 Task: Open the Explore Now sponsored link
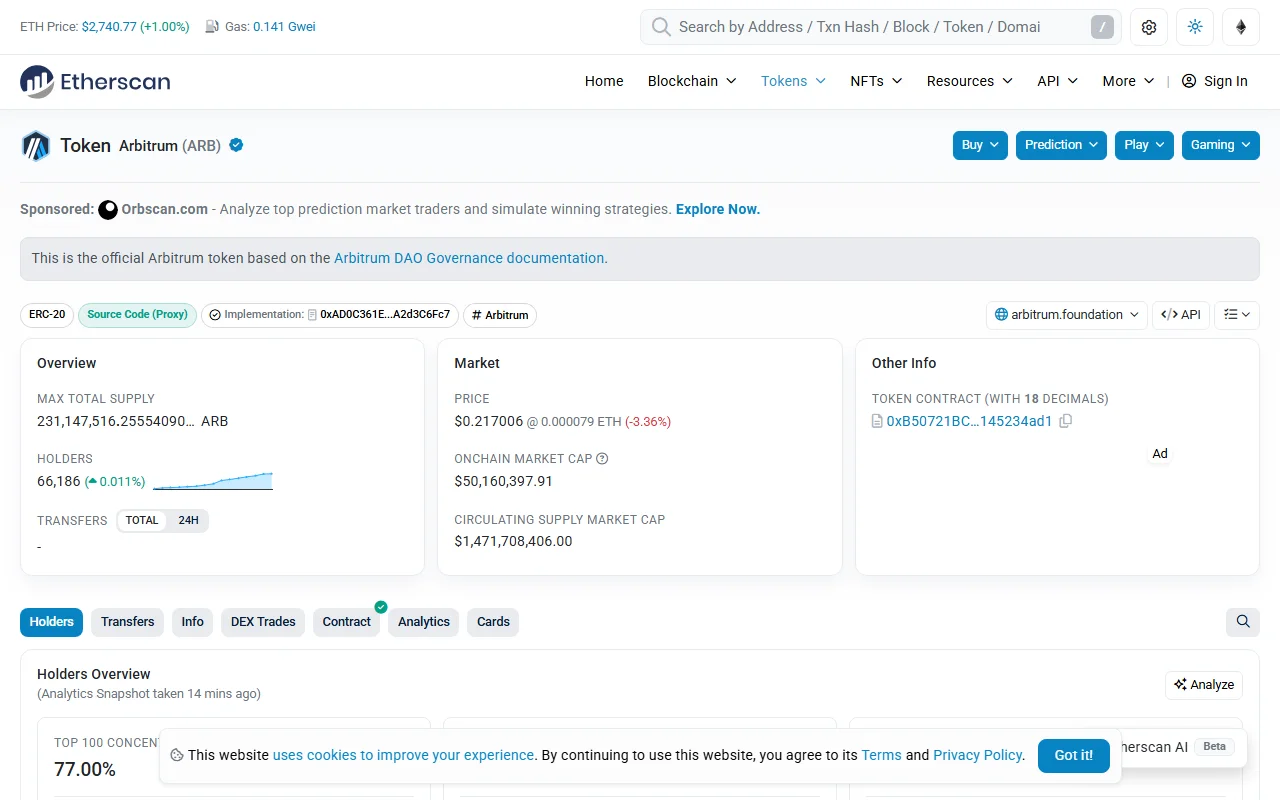tap(718, 209)
